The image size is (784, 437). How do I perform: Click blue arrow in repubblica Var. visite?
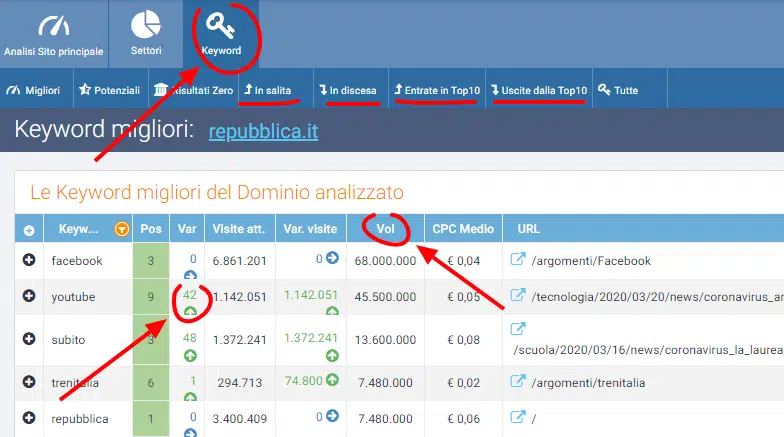click(332, 416)
